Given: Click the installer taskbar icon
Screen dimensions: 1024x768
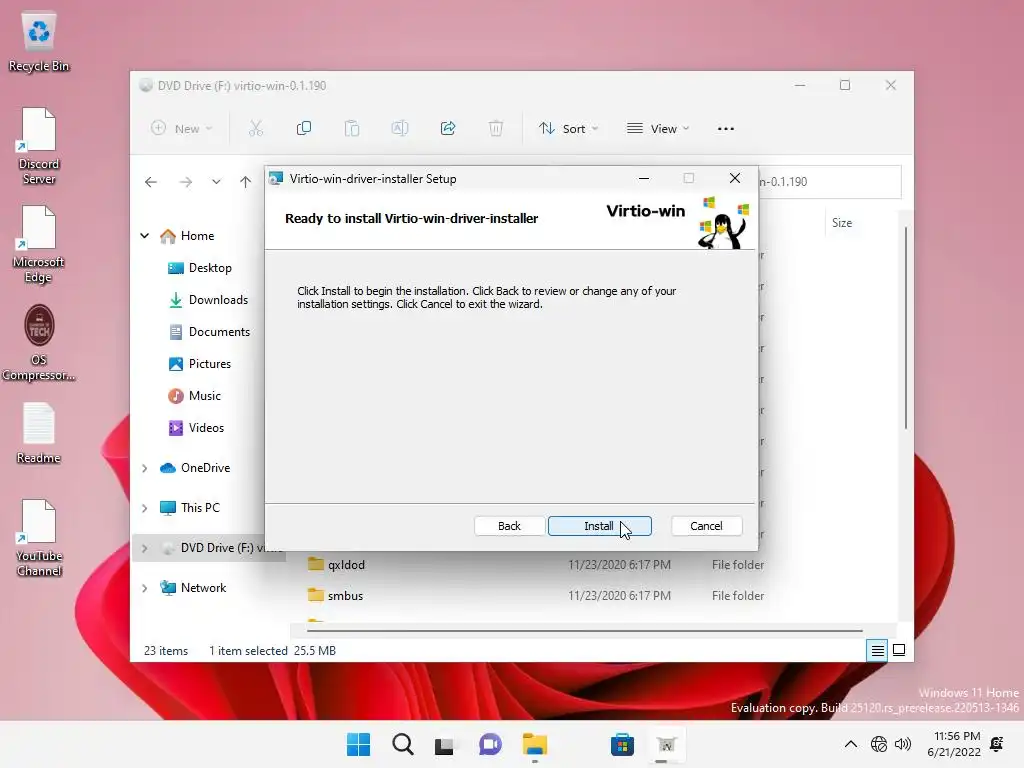Looking at the screenshot, I should pyautogui.click(x=665, y=744).
